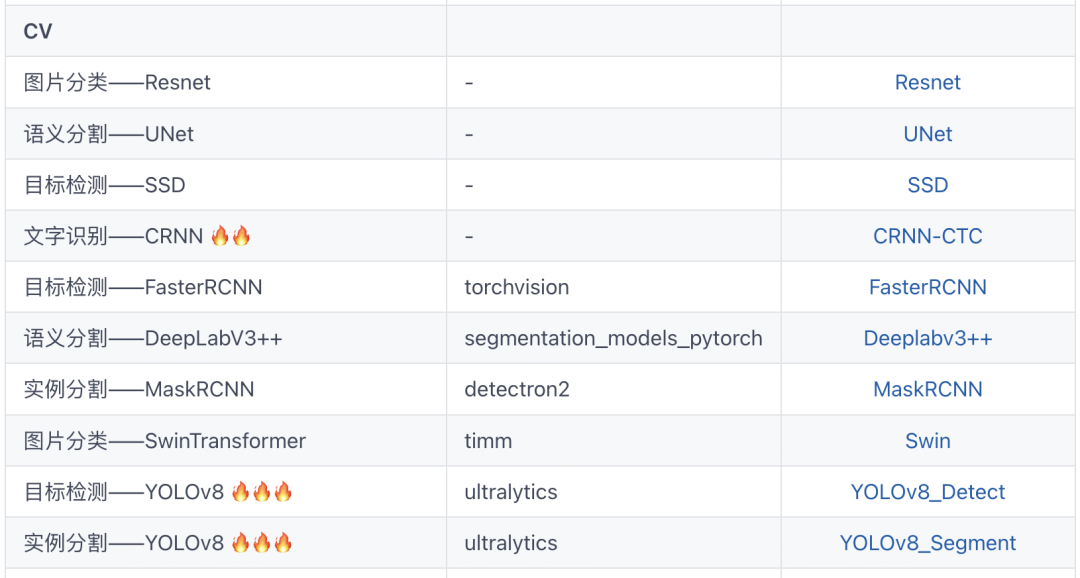Viewport: 1080px width, 578px height.
Task: Click fire emojis in YOLOv8 目标检测 row
Action: coord(261,492)
